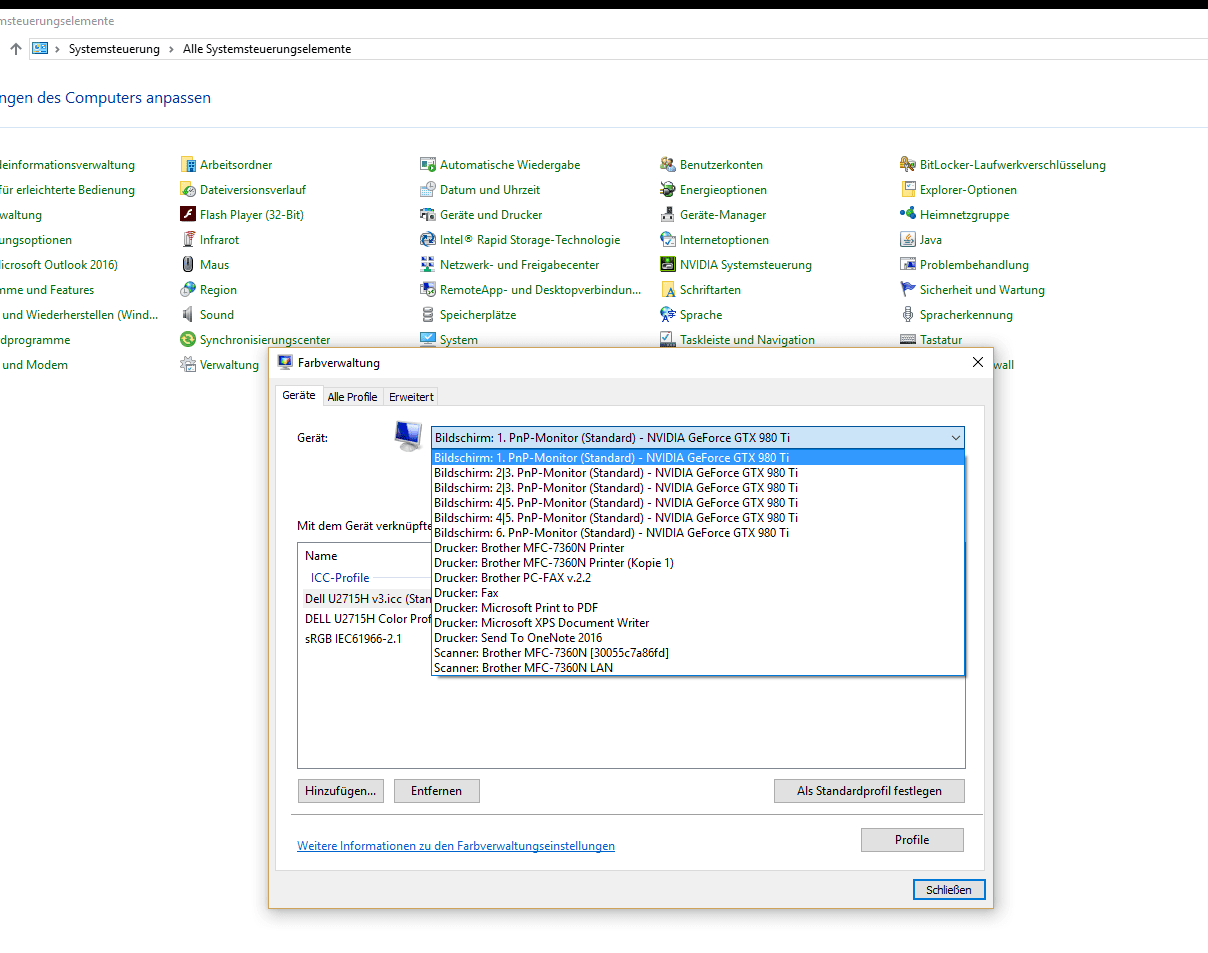Switch to the Alle Profile tab
Viewport: 1208px width, 953px height.
pyautogui.click(x=352, y=397)
